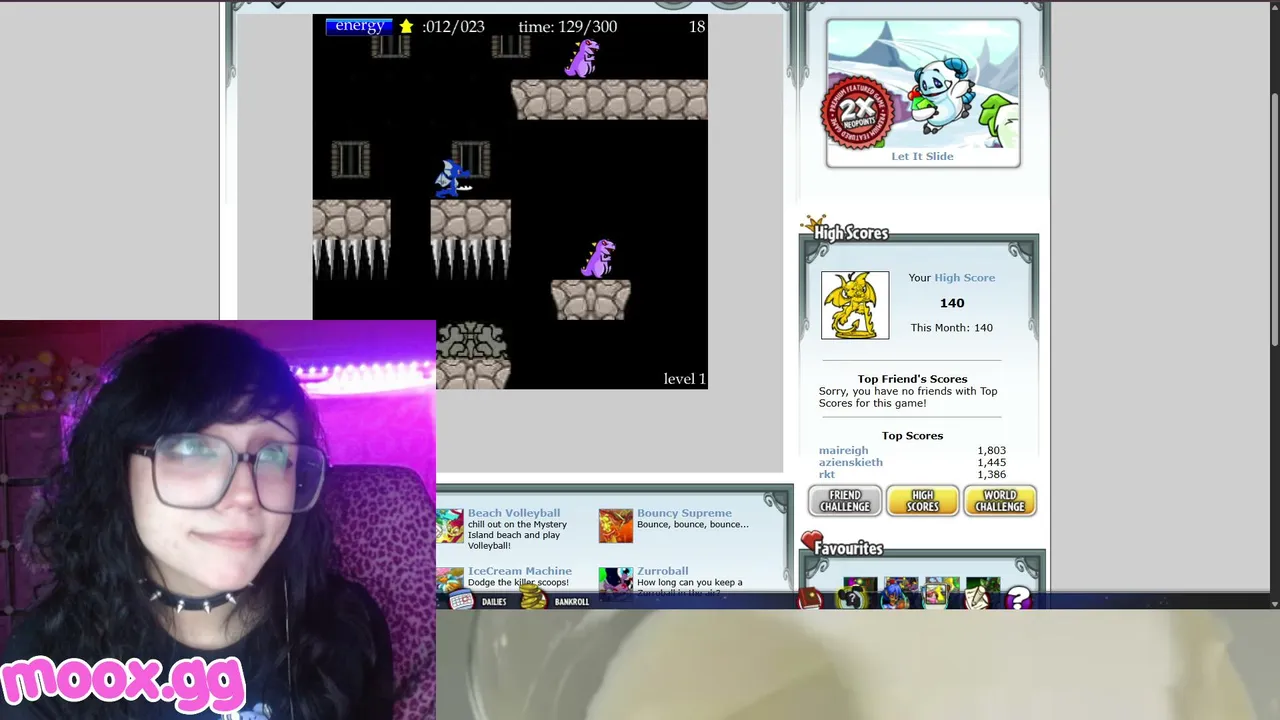
Task: Click the ':012/023' star counter text
Action: pyautogui.click(x=453, y=27)
